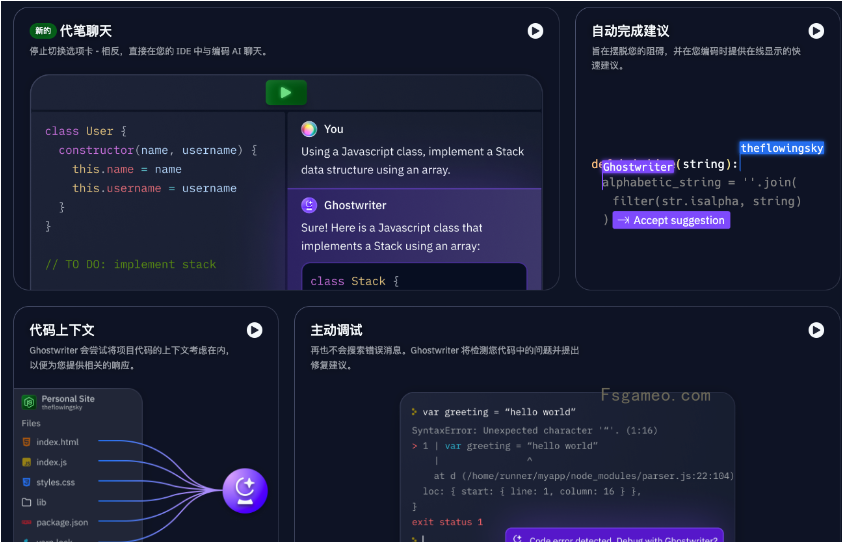Click the Files label in sidebar
This screenshot has width=842, height=542.
pyautogui.click(x=31, y=423)
